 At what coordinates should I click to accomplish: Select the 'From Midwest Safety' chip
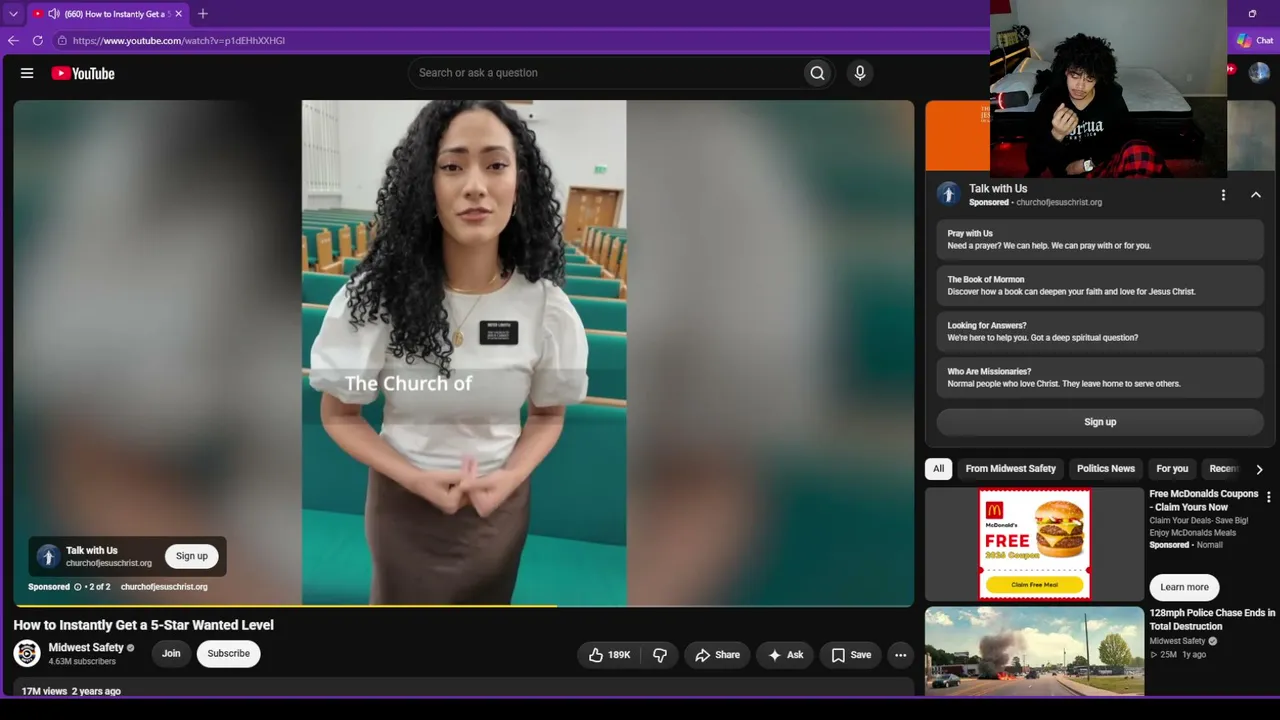(x=1010, y=469)
